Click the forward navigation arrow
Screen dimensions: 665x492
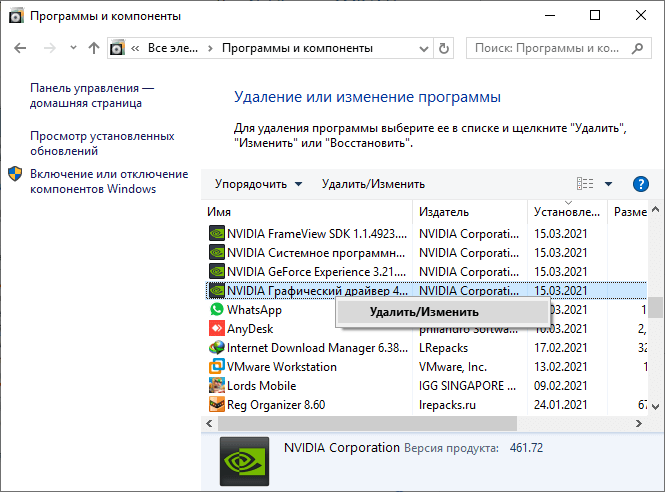pyautogui.click(x=50, y=48)
